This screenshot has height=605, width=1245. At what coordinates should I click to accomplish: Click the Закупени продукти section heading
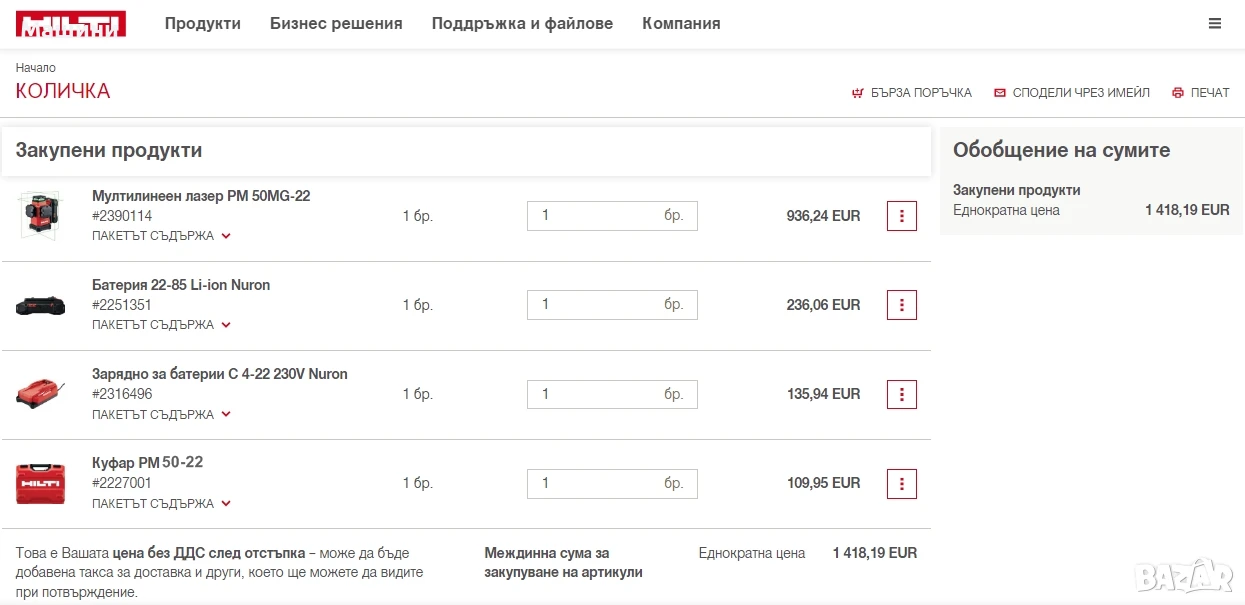point(109,150)
